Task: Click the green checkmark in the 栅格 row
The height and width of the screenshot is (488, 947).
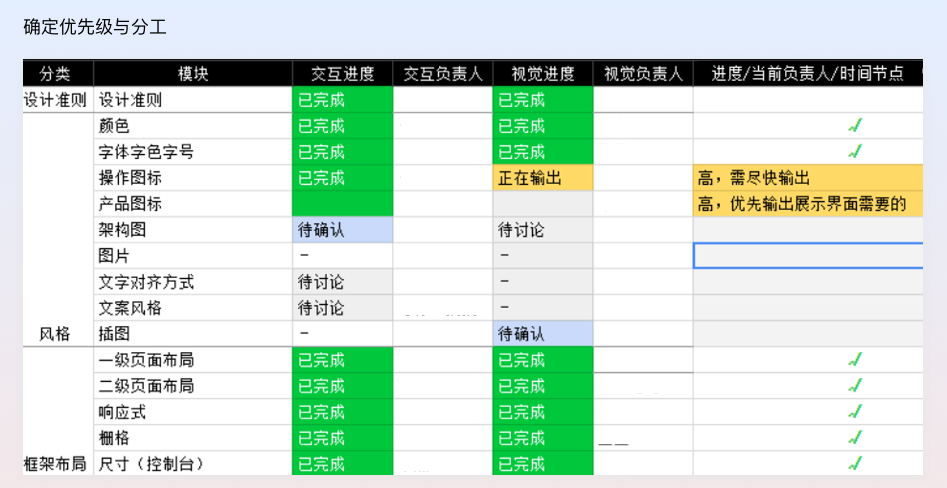Action: click(x=855, y=437)
